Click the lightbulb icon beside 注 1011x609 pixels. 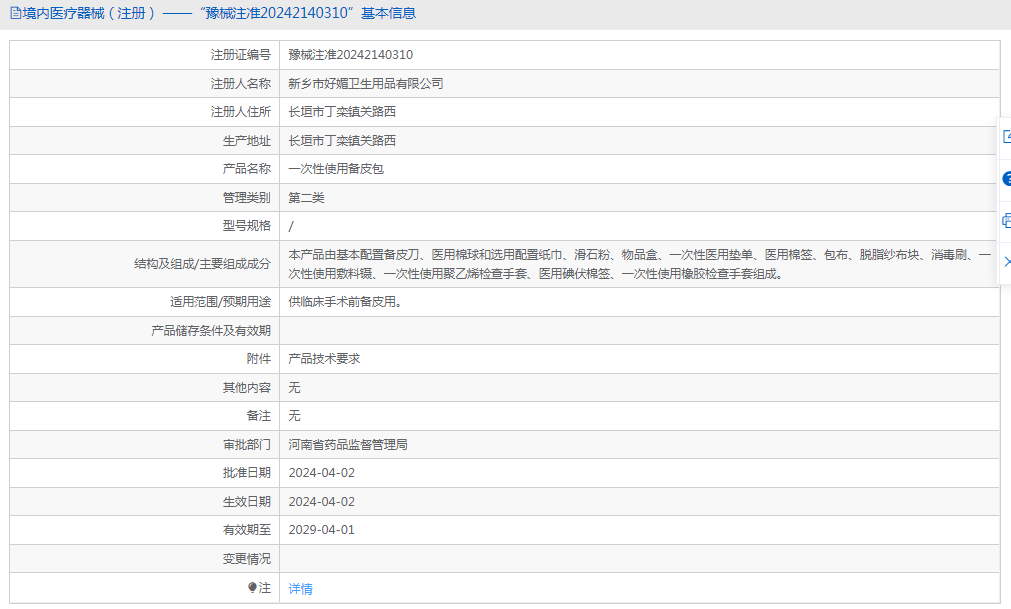point(252,587)
